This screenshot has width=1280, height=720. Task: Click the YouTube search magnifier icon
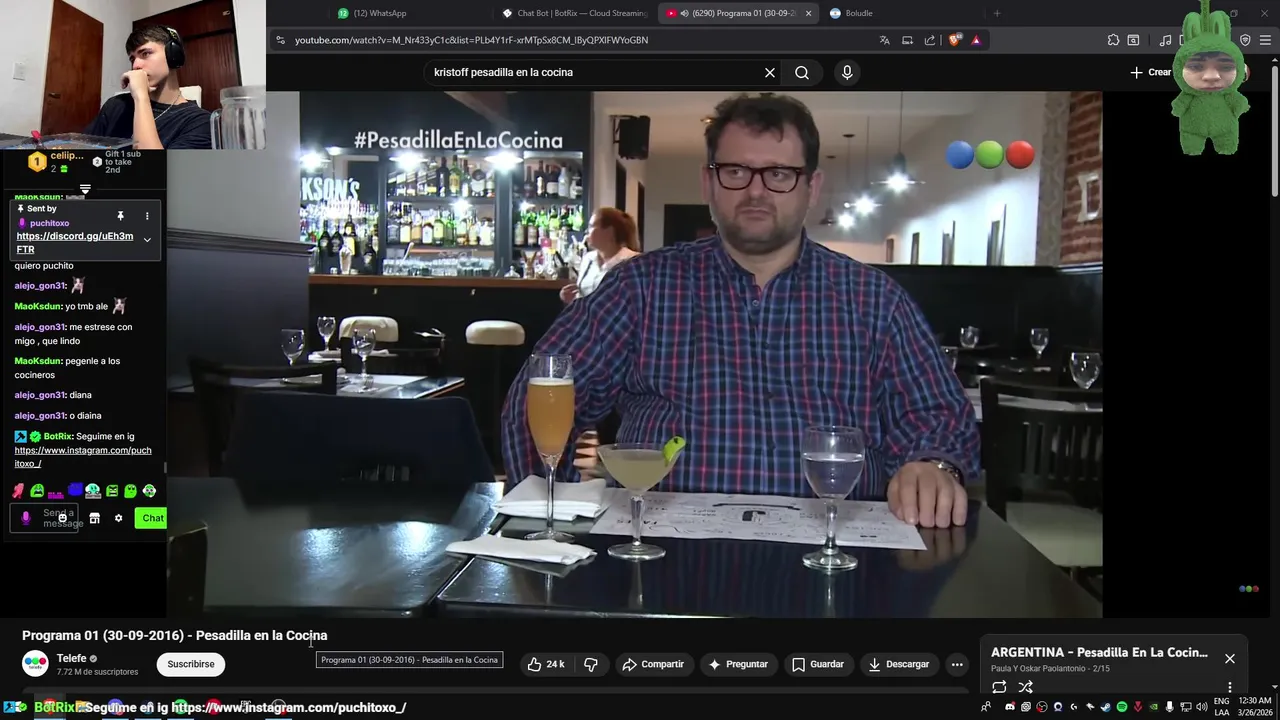point(802,72)
